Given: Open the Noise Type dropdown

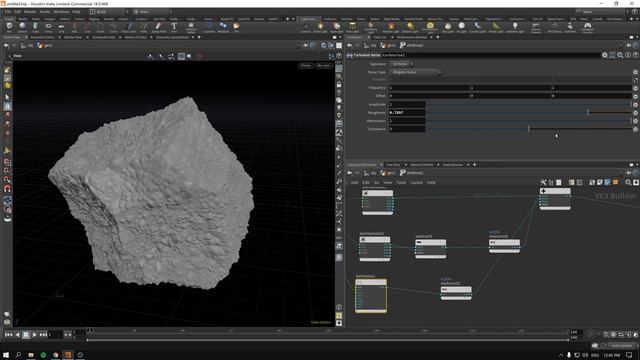Looking at the screenshot, I should click(x=416, y=72).
